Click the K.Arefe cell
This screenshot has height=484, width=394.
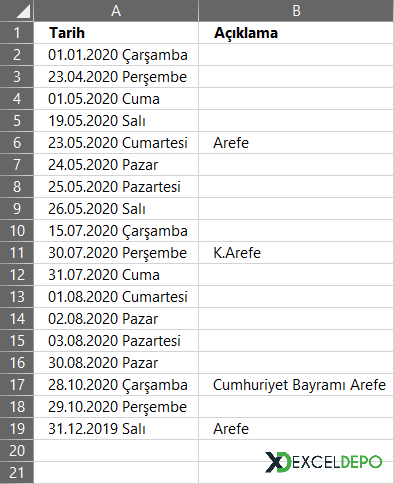296,253
